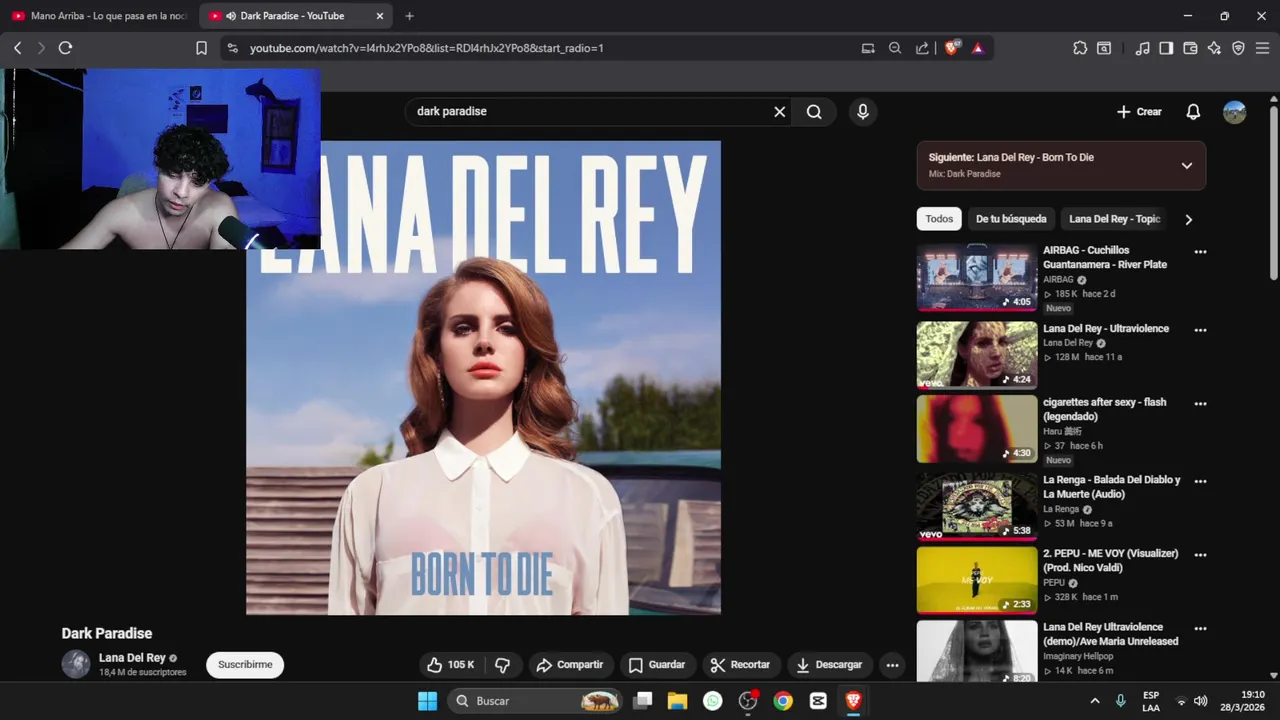
Task: Select the Todos filter chip
Action: tap(939, 219)
